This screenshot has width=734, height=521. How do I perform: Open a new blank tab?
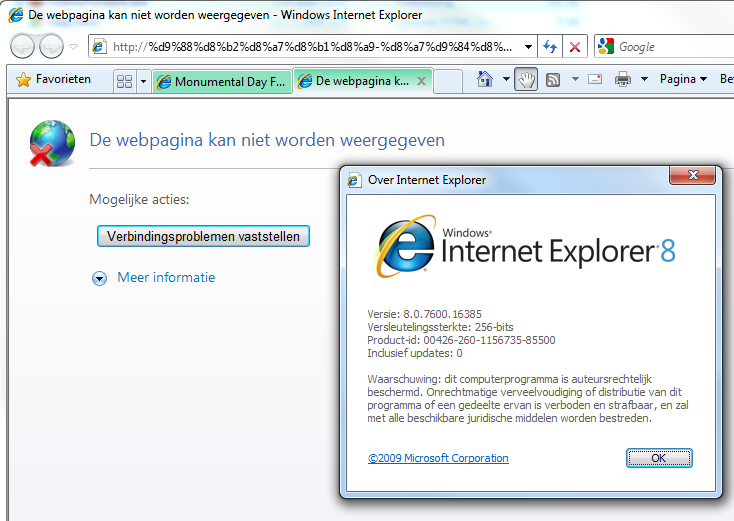[448, 81]
